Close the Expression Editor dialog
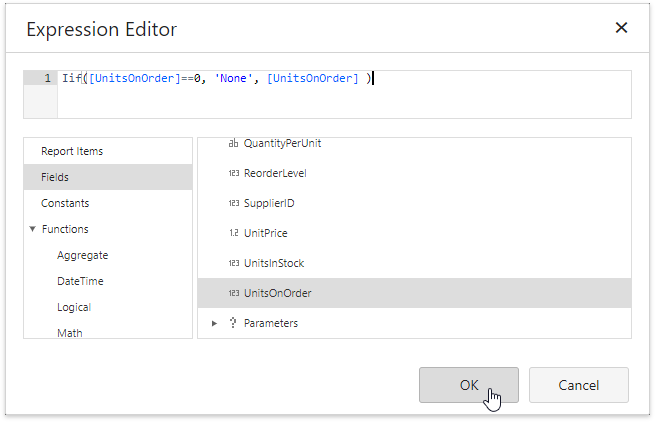 [621, 28]
